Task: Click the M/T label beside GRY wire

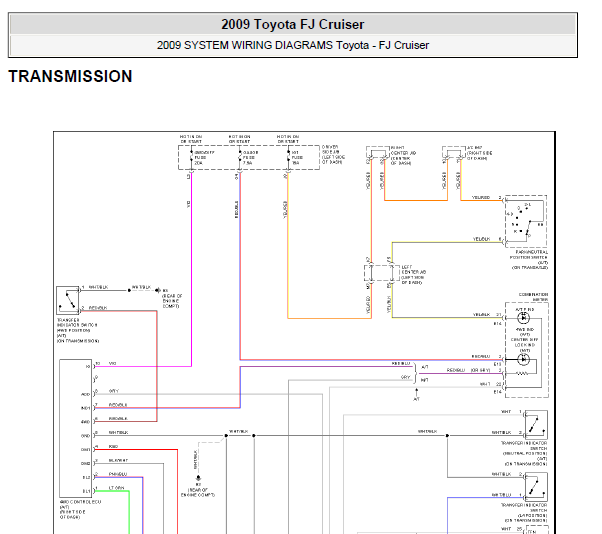Action: 424,380
